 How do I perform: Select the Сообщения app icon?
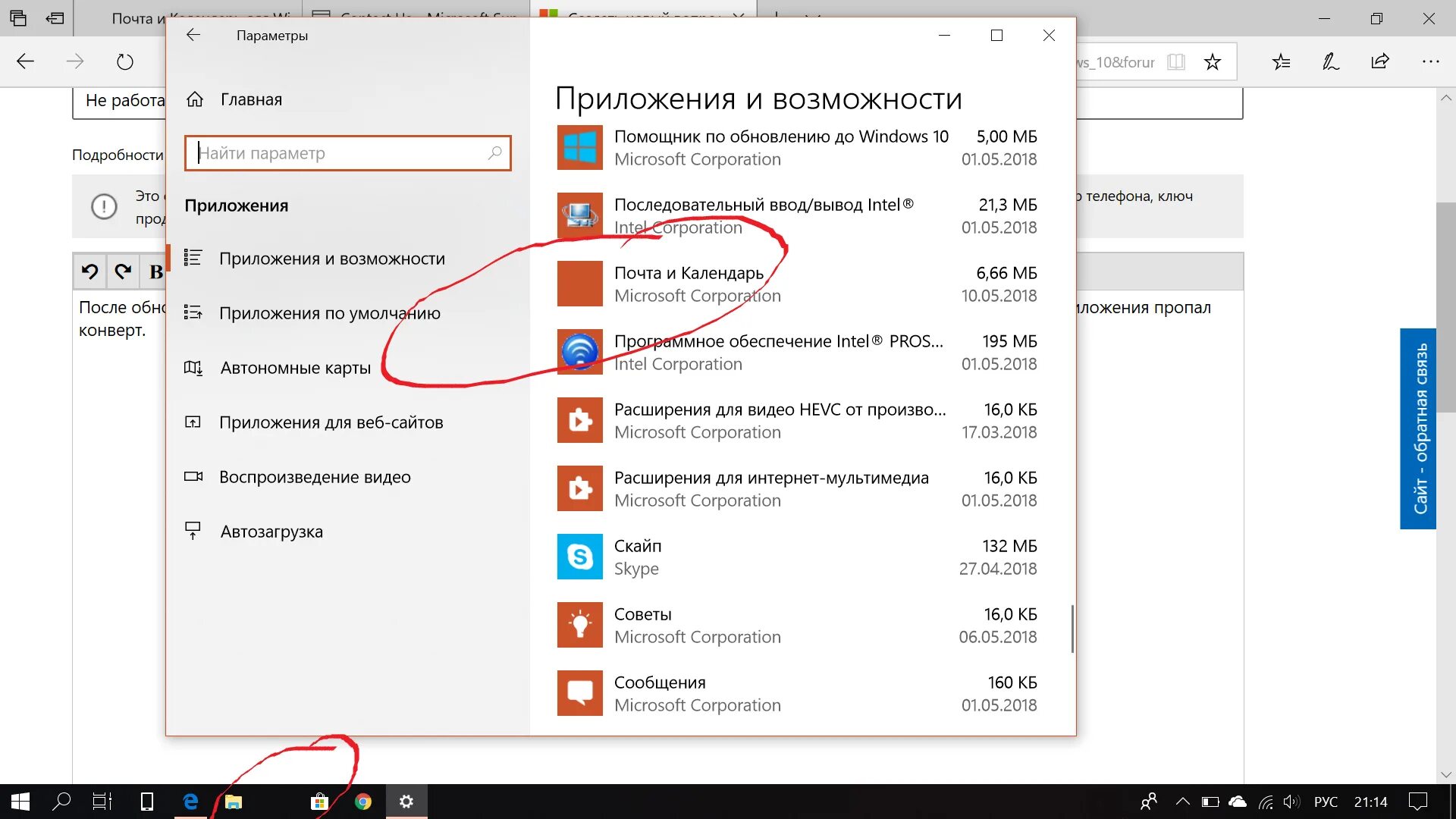pyautogui.click(x=580, y=693)
